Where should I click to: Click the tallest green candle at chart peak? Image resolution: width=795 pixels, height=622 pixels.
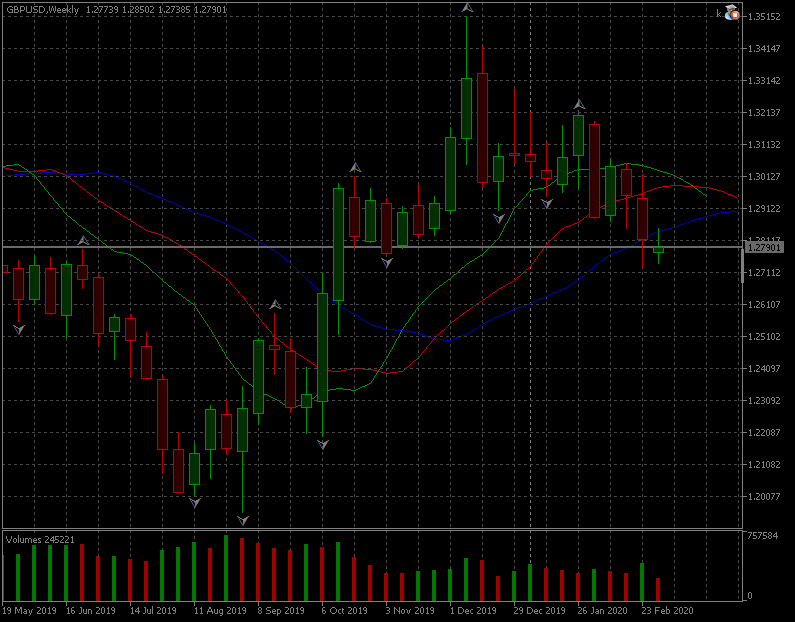[466, 108]
